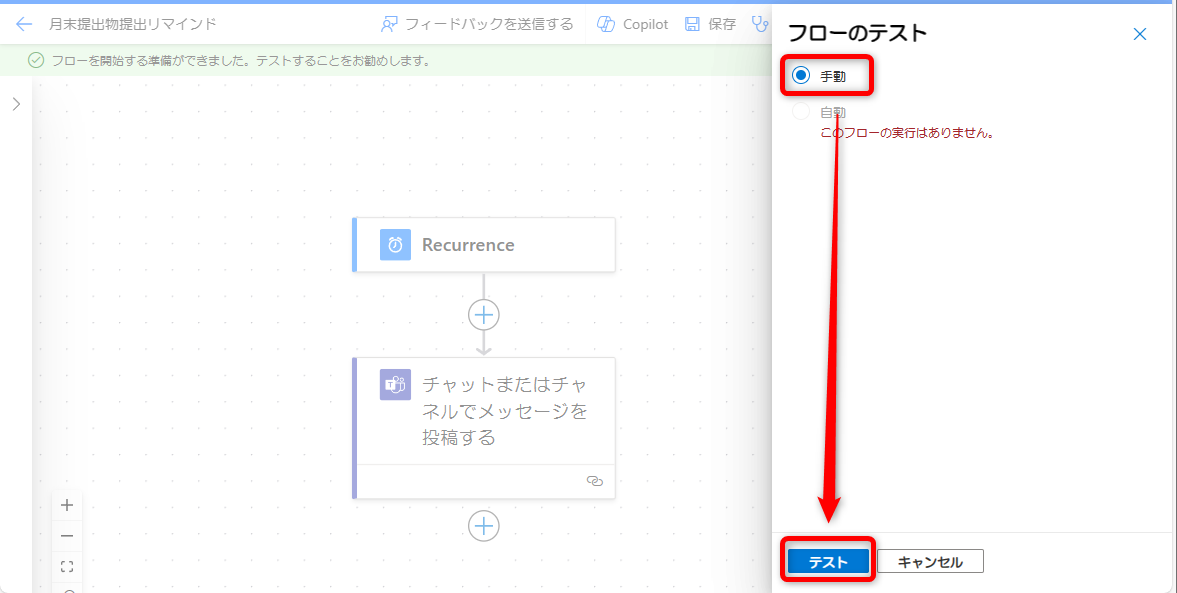1177x593 pixels.
Task: Select the 自動 radio option
Action: point(801,112)
